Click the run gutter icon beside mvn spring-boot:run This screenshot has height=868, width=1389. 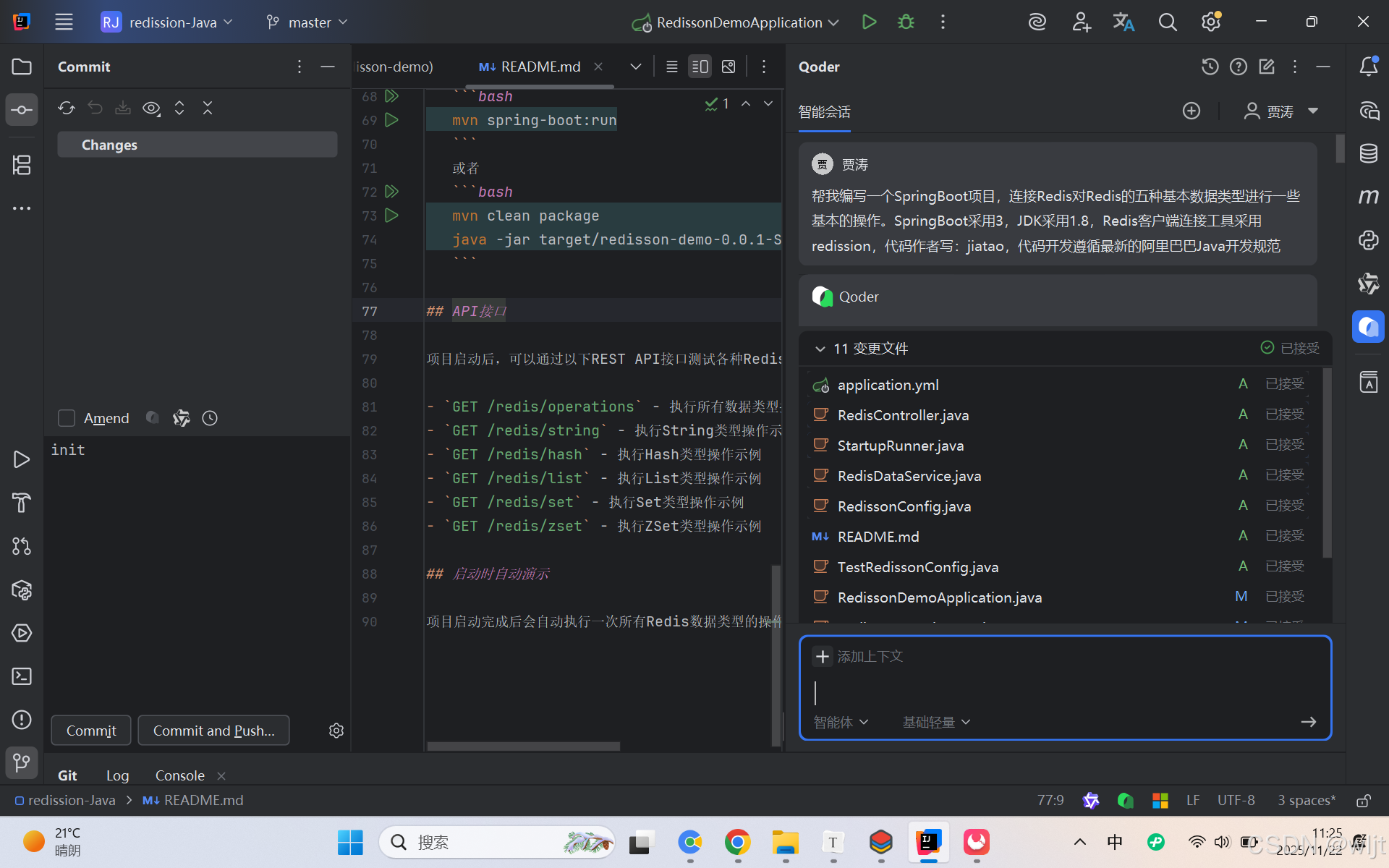point(392,120)
